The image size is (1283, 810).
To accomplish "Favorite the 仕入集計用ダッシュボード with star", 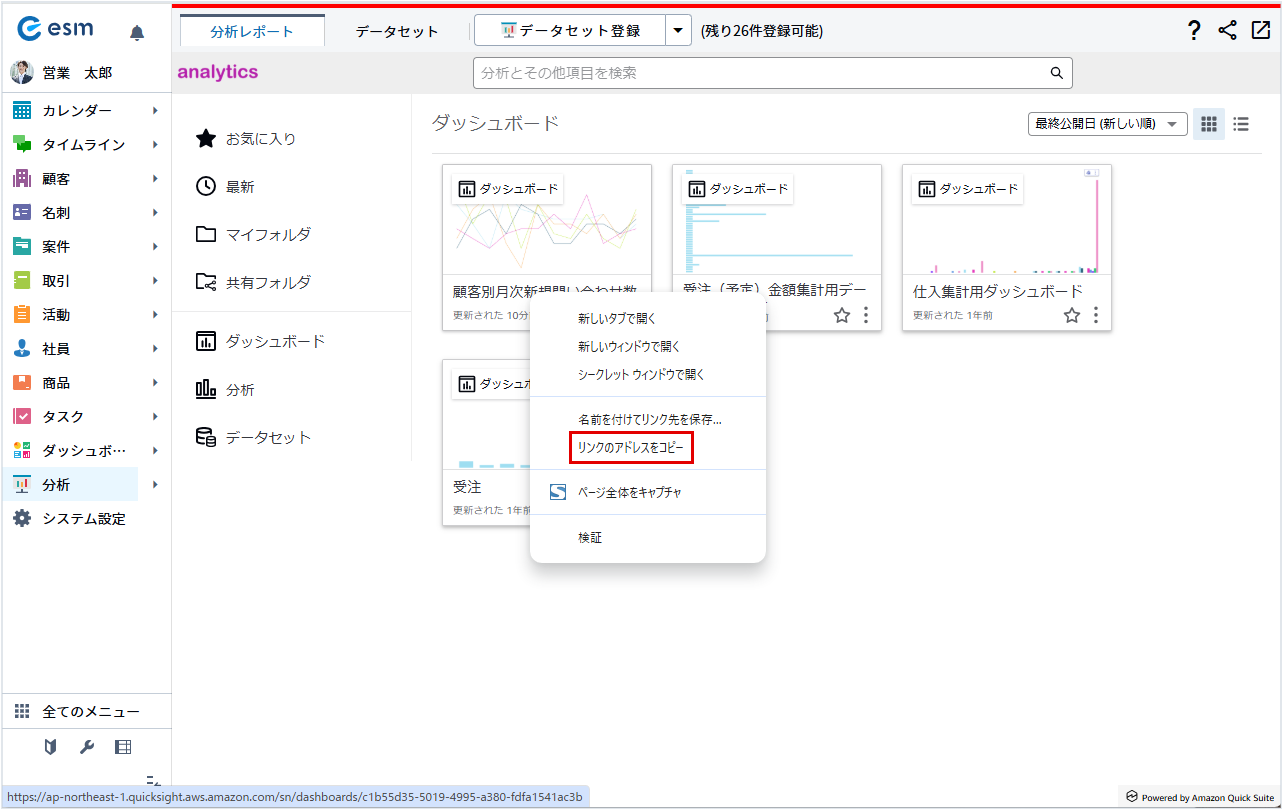I will (x=1072, y=315).
